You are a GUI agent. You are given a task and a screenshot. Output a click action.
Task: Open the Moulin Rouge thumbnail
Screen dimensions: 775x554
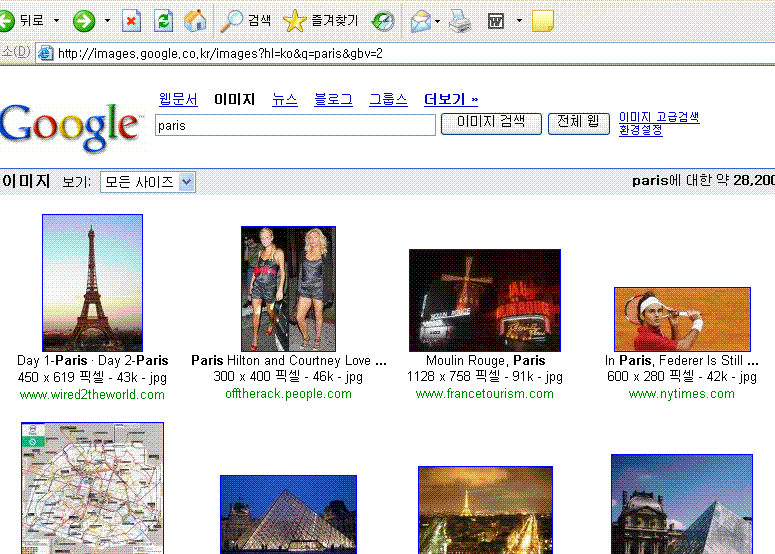coord(485,300)
